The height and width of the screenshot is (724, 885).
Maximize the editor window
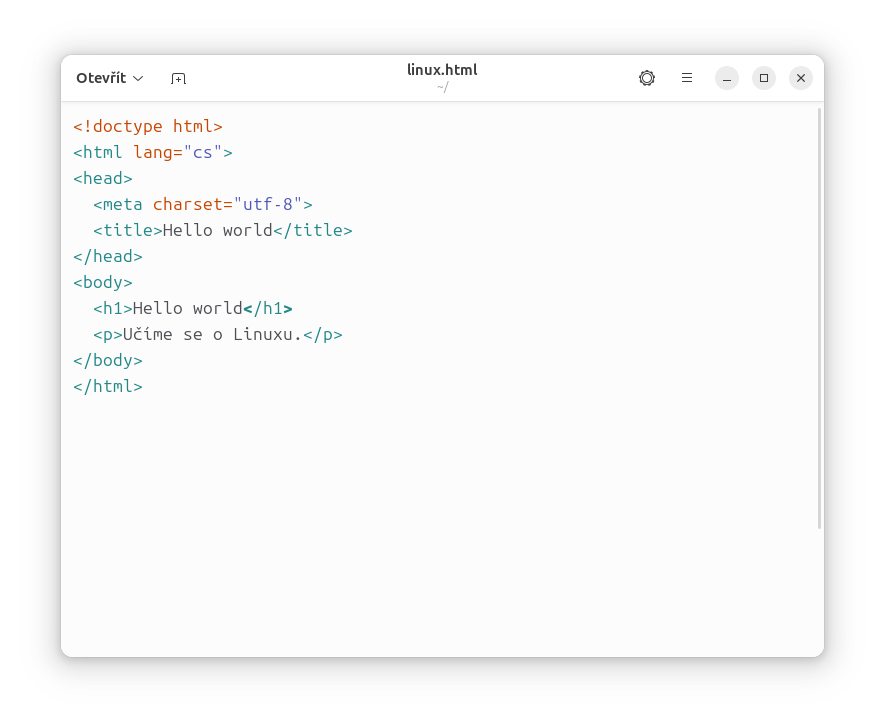point(763,78)
